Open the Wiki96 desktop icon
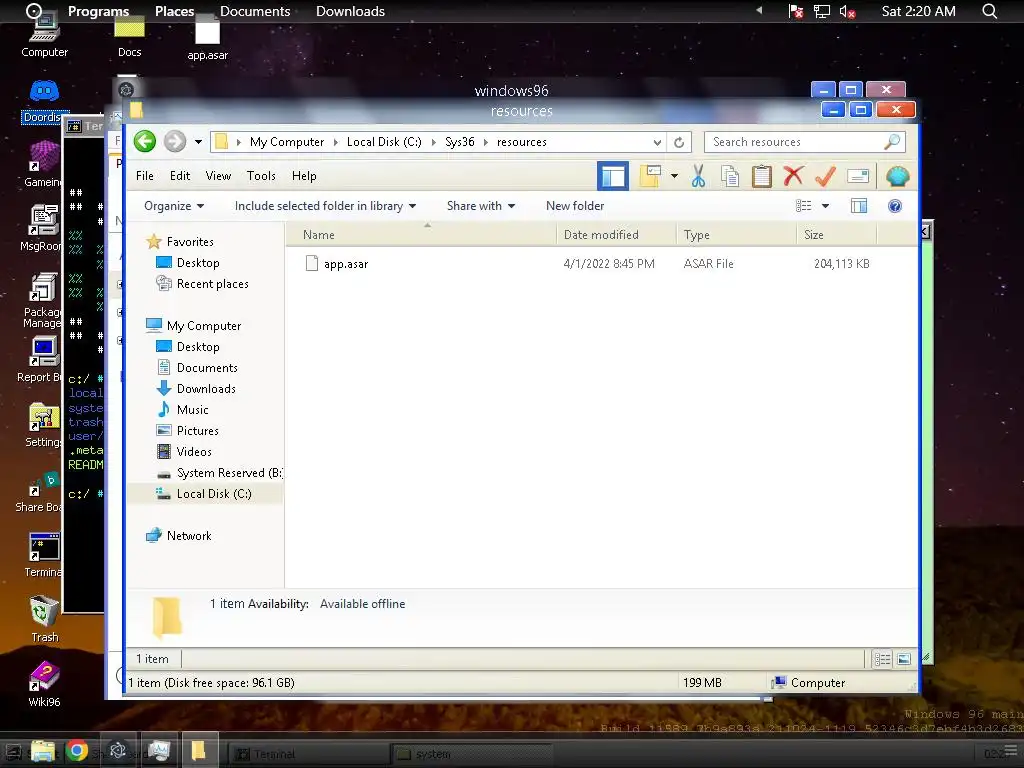1024x768 pixels. 44,684
